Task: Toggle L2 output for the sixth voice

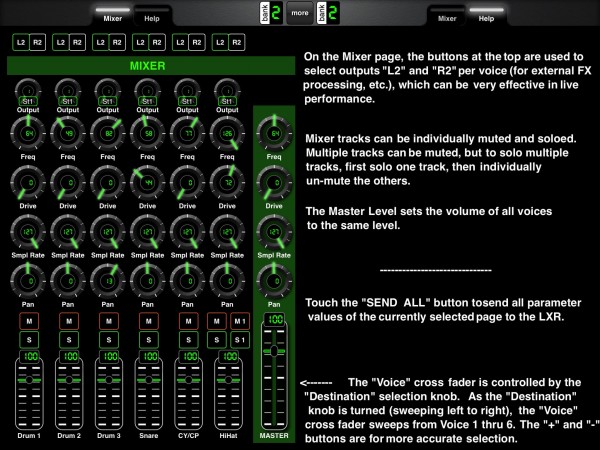Action: pos(220,42)
